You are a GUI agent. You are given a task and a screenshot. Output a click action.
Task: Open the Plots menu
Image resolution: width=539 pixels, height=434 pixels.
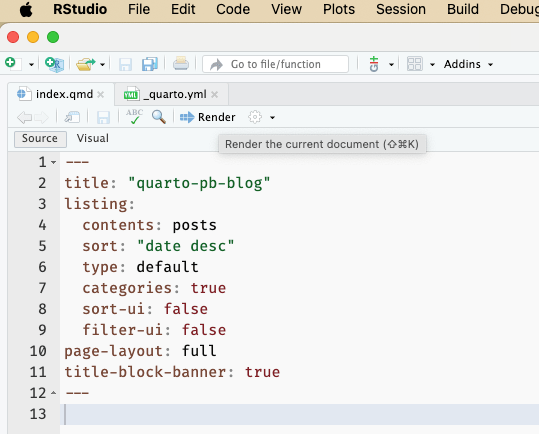point(339,9)
